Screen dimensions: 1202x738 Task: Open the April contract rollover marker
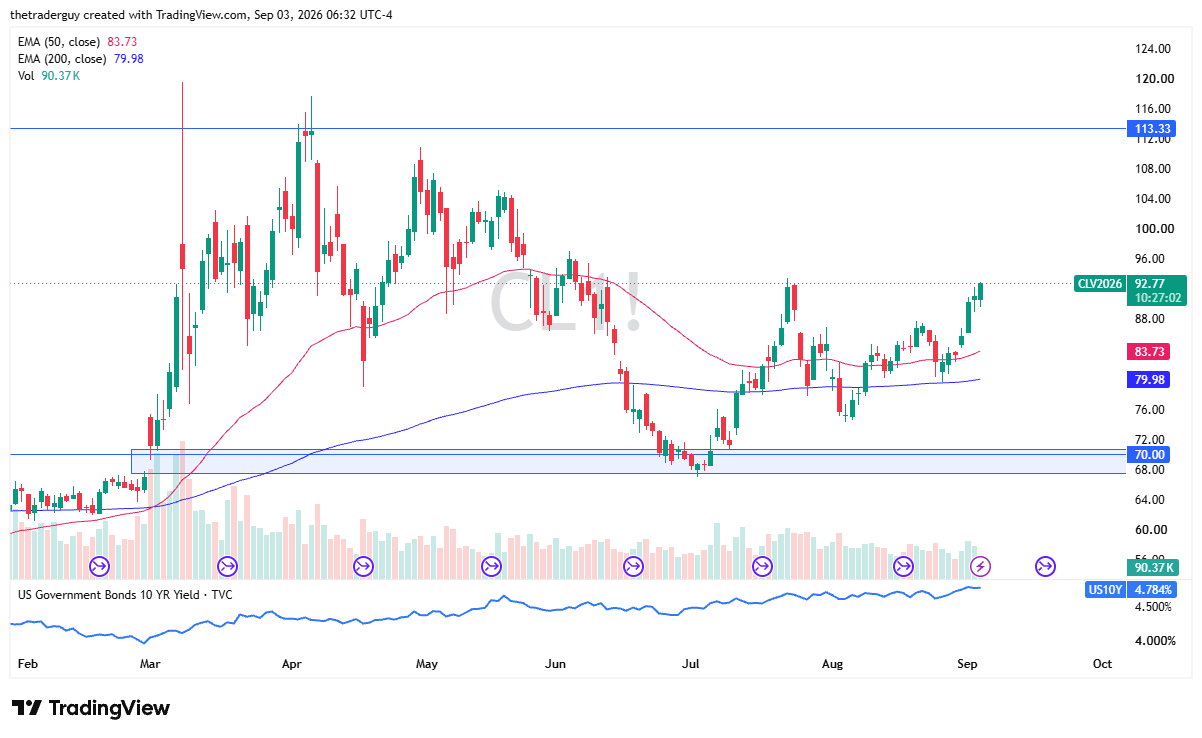(364, 567)
